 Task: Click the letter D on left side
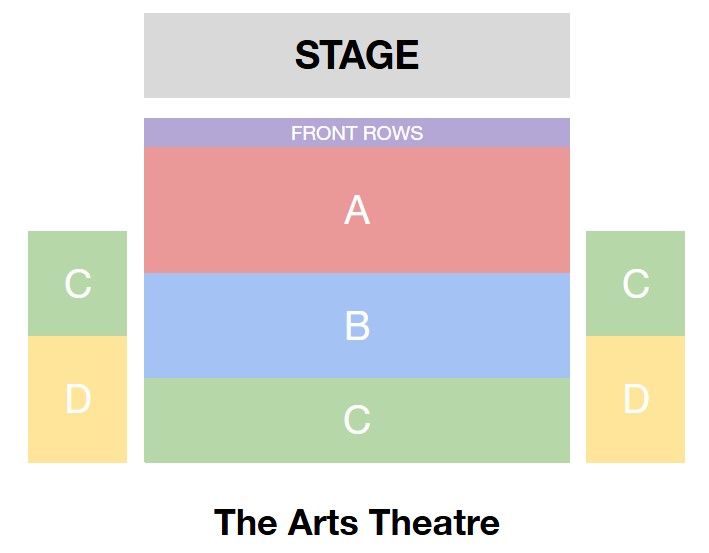click(78, 399)
